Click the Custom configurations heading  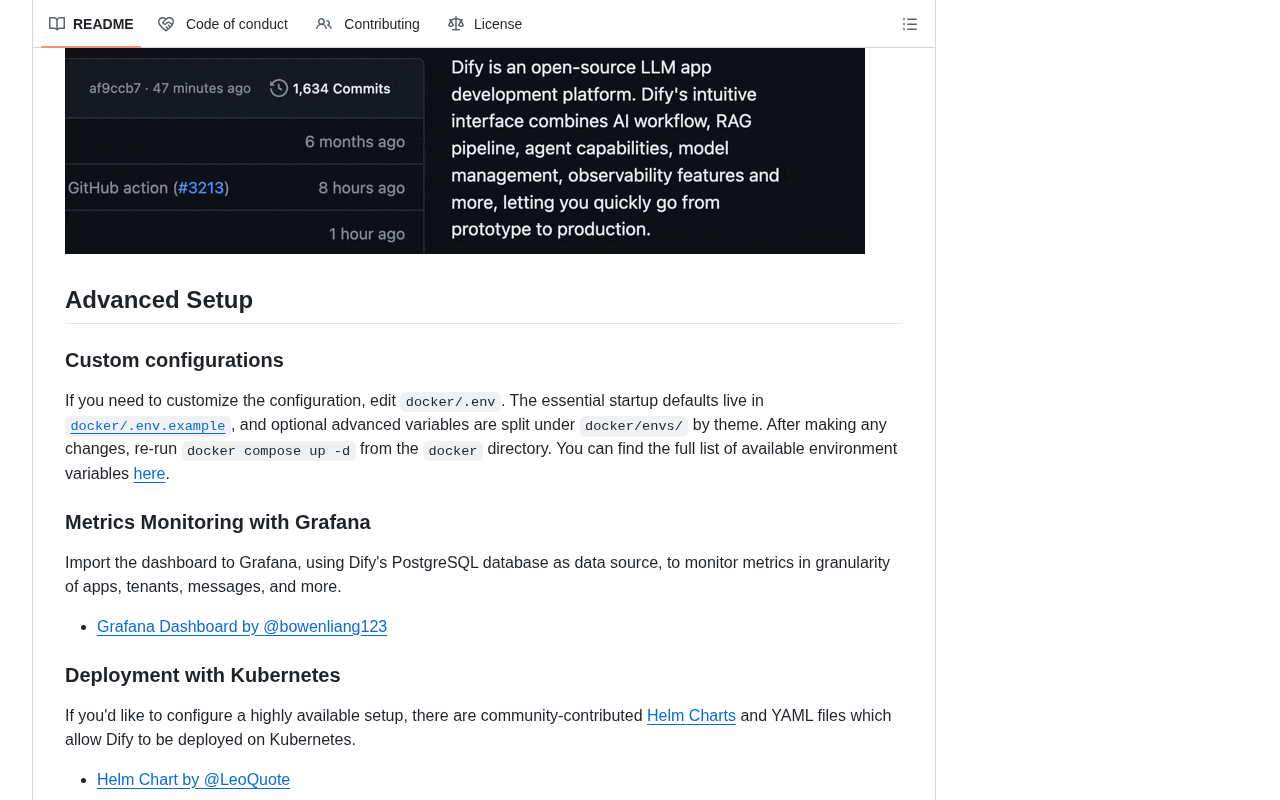click(x=174, y=360)
